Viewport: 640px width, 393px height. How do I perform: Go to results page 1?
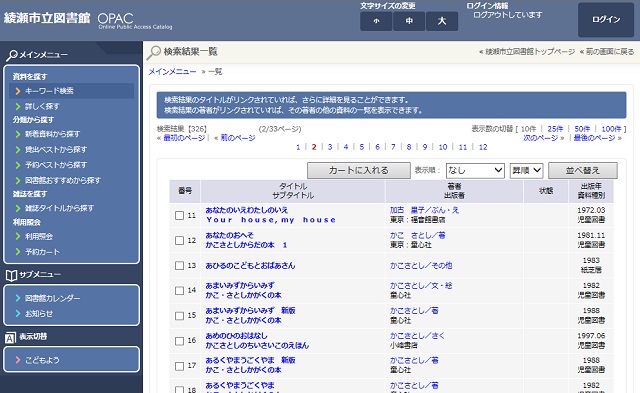click(x=298, y=147)
